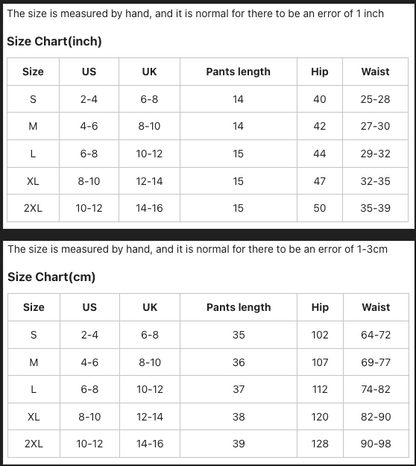Click the 25-28 waist cell
Image resolution: width=416 pixels, height=466 pixels.
[x=375, y=99]
